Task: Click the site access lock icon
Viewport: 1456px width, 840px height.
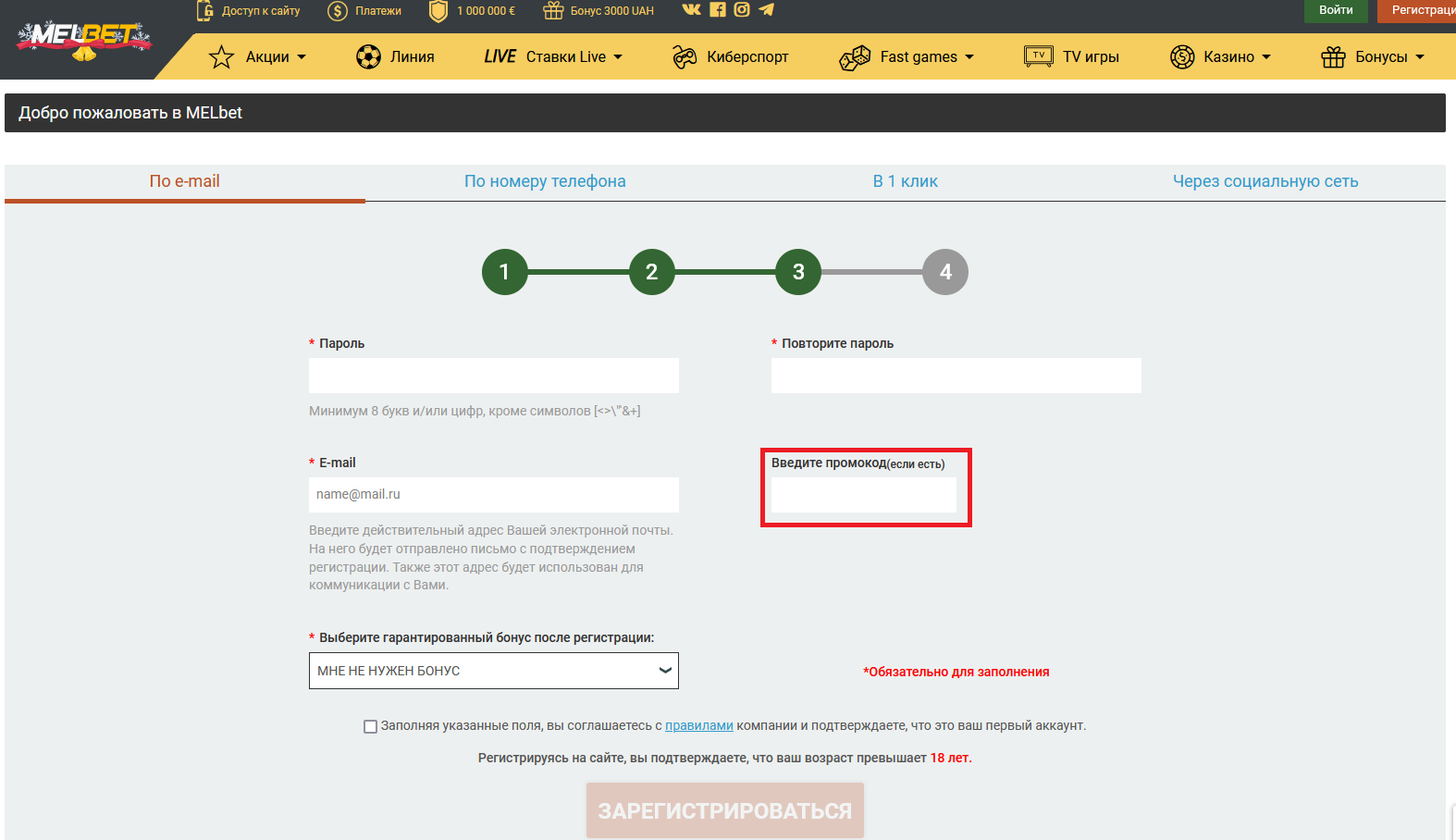Action: (204, 11)
